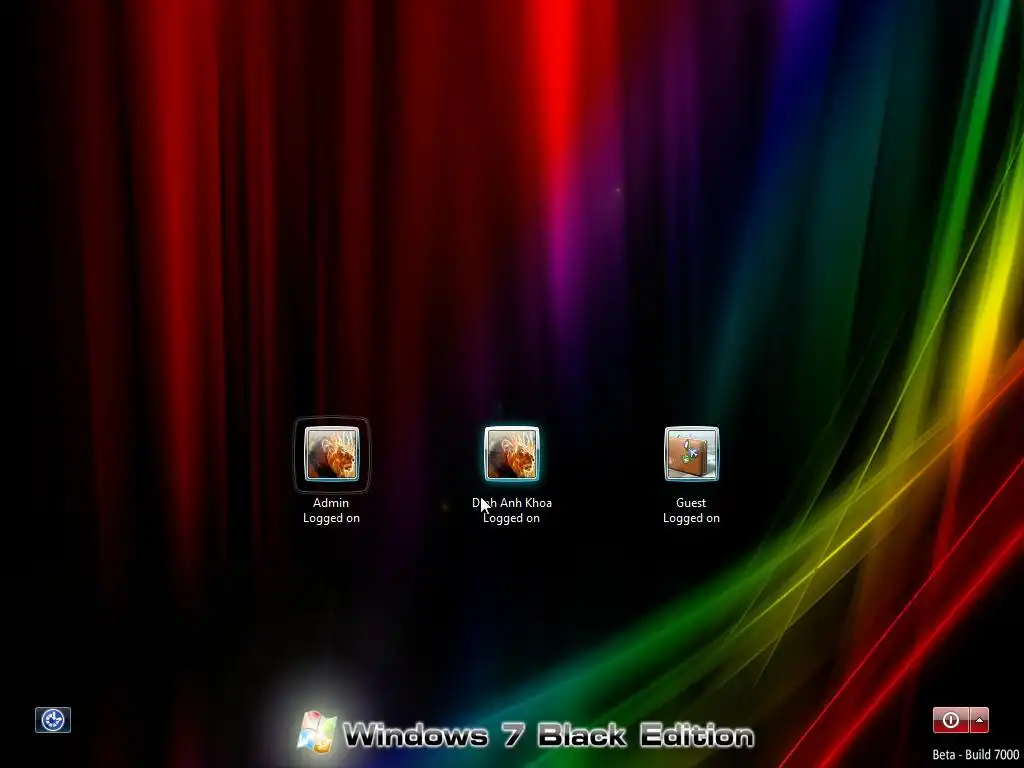Choose the Dinh Anh Khoa account picture
This screenshot has height=768, width=1024.
pyautogui.click(x=512, y=454)
